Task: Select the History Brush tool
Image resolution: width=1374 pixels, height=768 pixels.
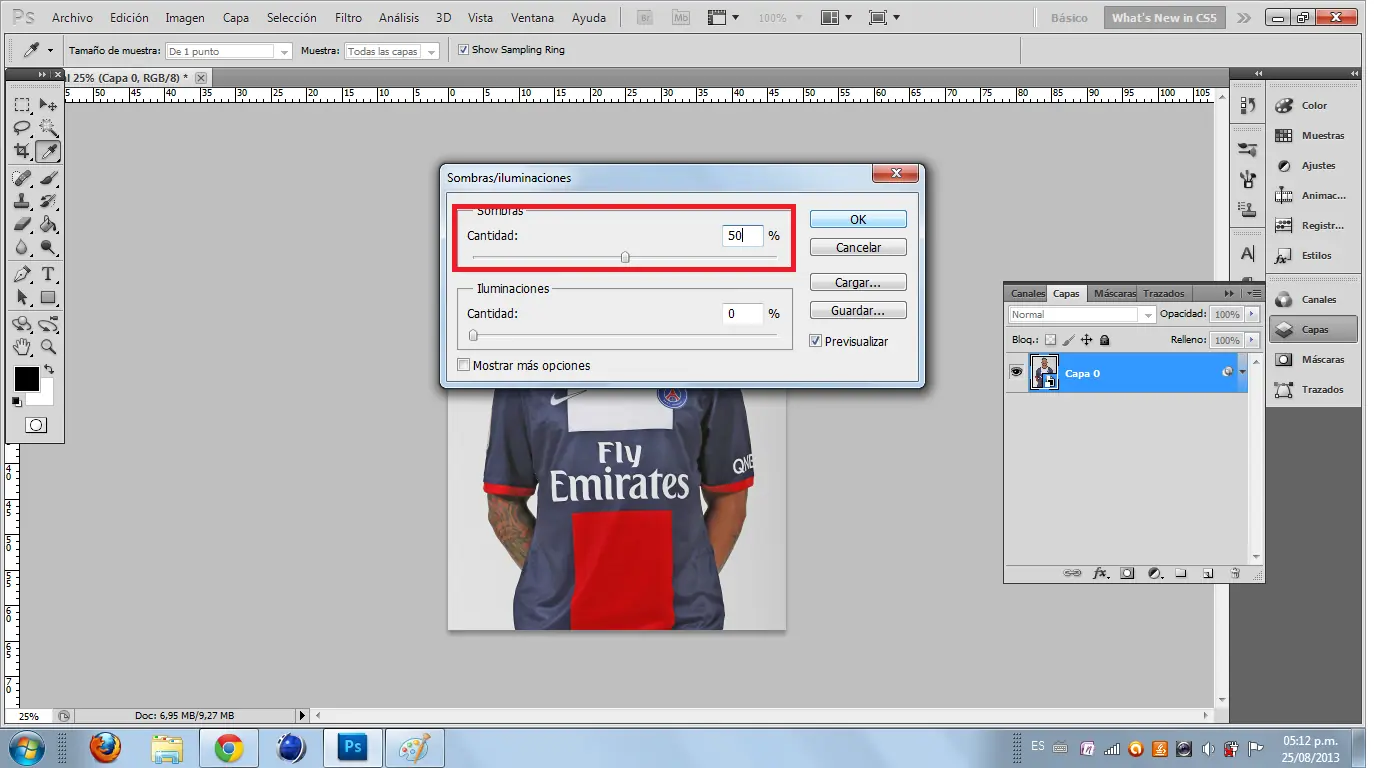Action: coord(48,201)
